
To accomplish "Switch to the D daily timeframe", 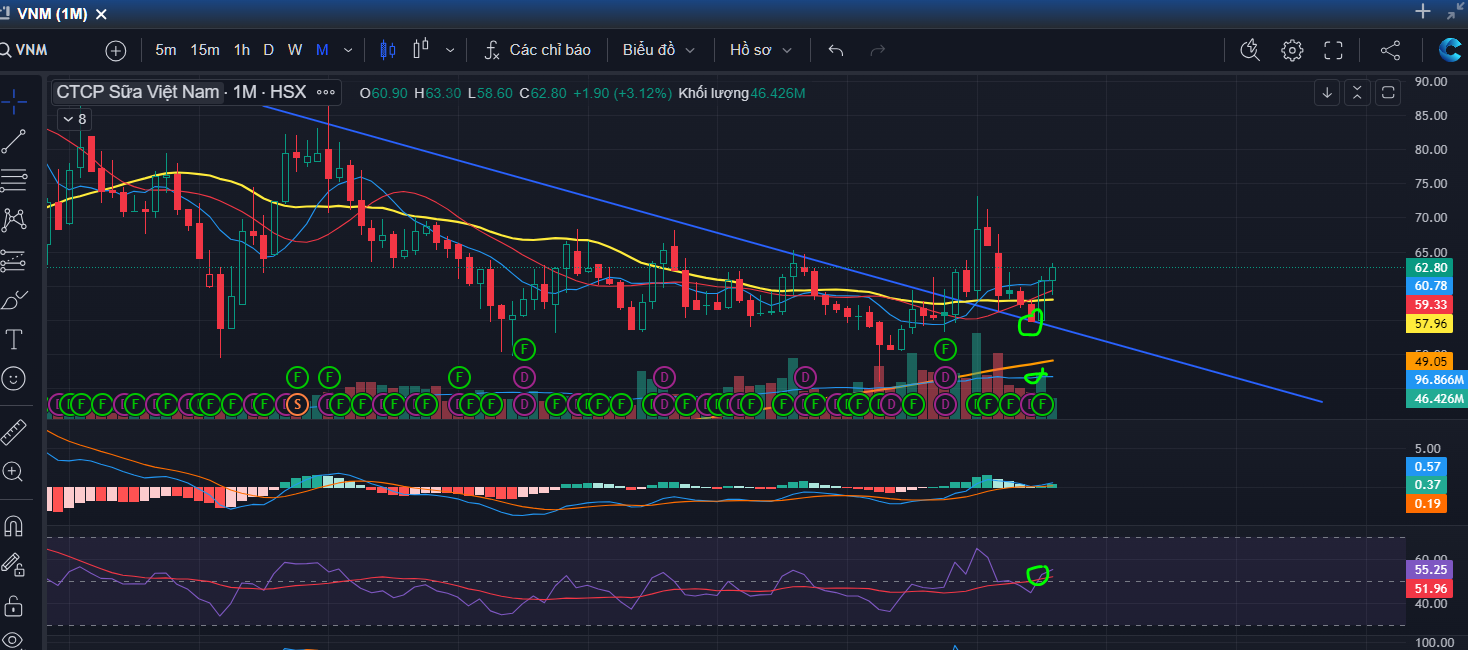I will point(268,50).
